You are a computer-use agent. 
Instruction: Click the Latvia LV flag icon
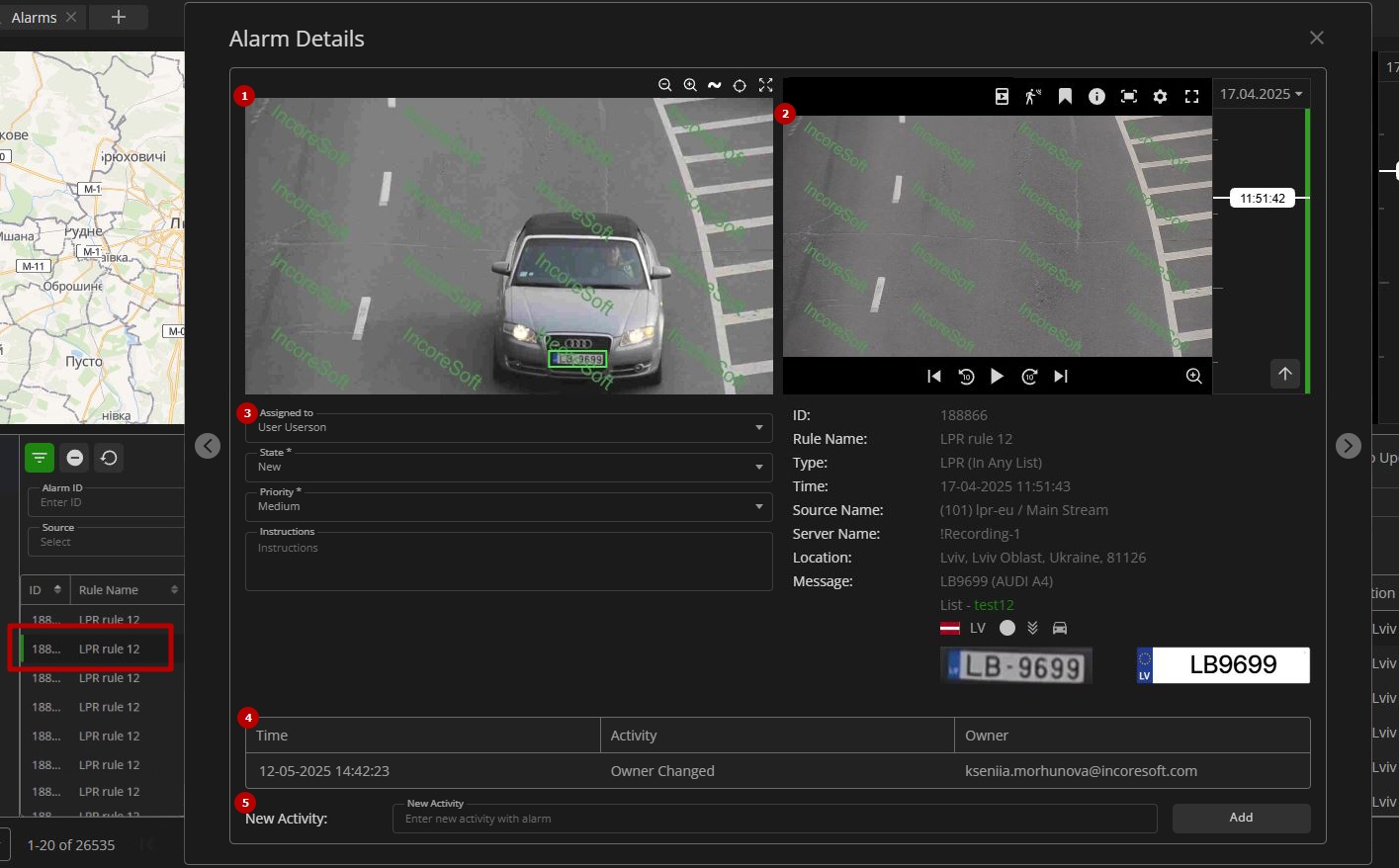949,628
